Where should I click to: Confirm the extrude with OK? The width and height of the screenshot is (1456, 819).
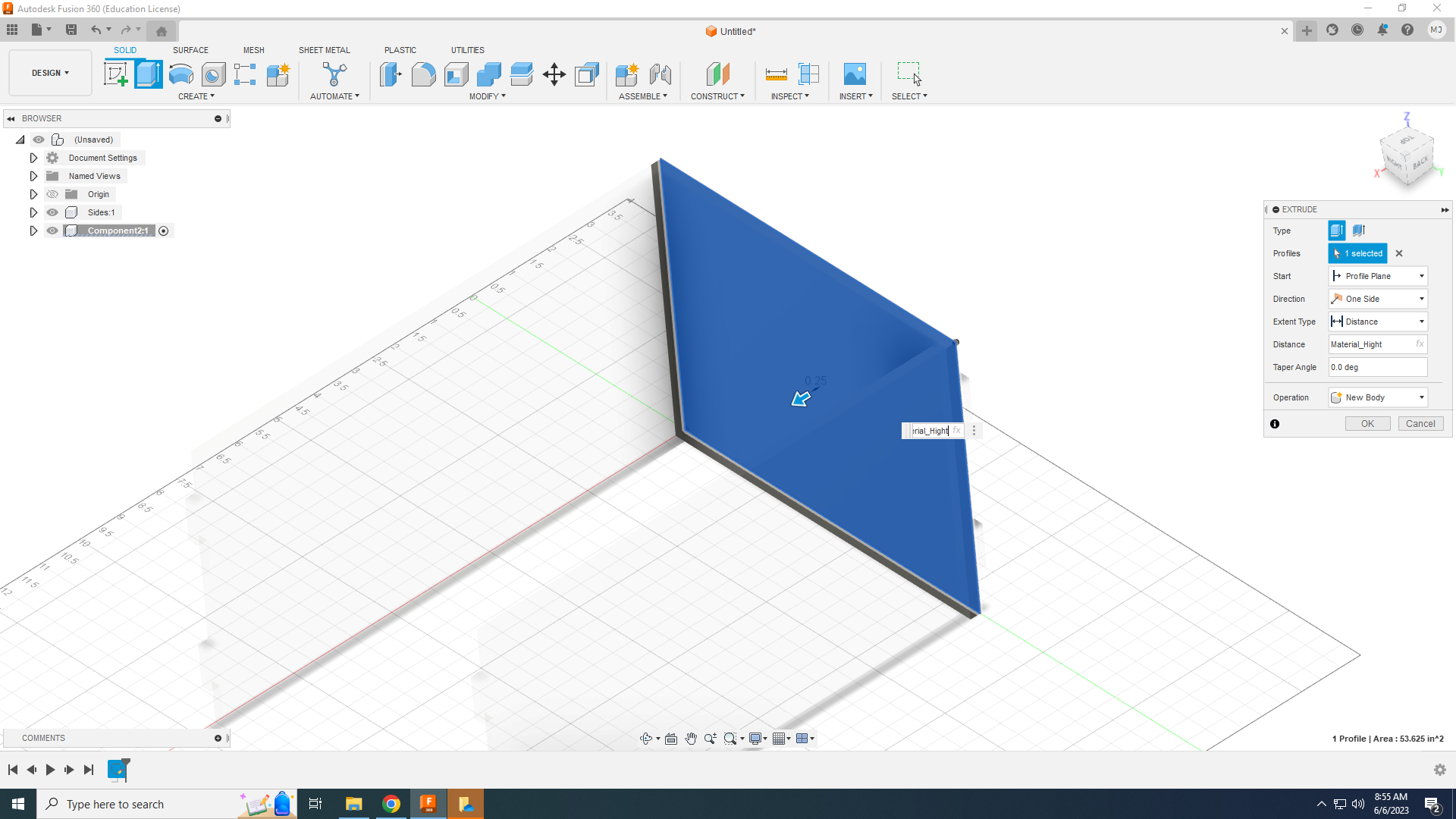pos(1367,424)
